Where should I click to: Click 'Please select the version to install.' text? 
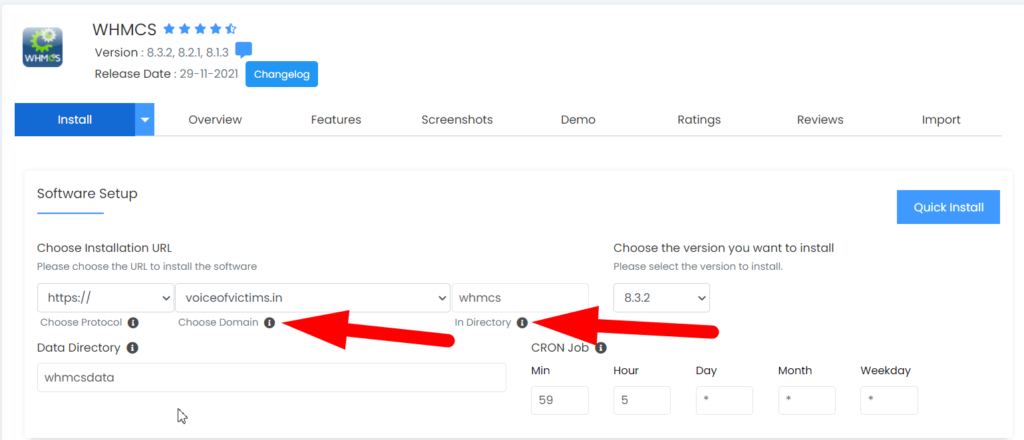[698, 267]
